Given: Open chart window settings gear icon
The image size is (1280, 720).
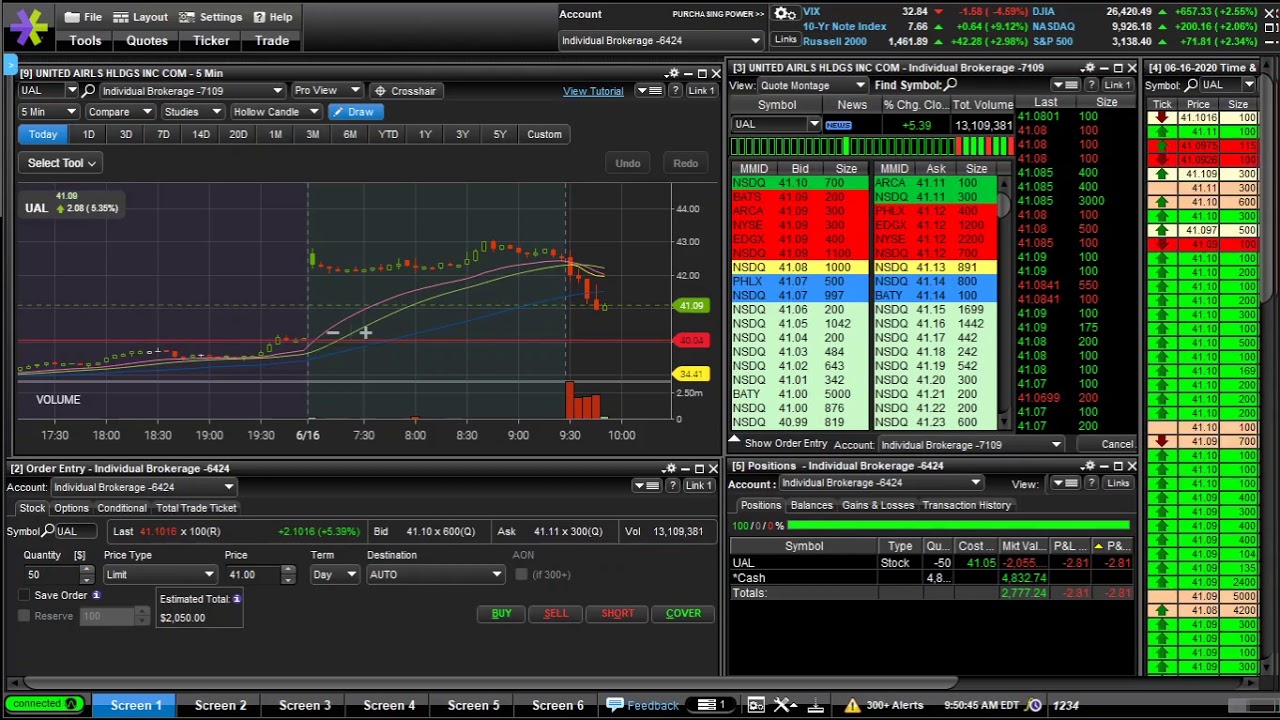Looking at the screenshot, I should [x=673, y=73].
